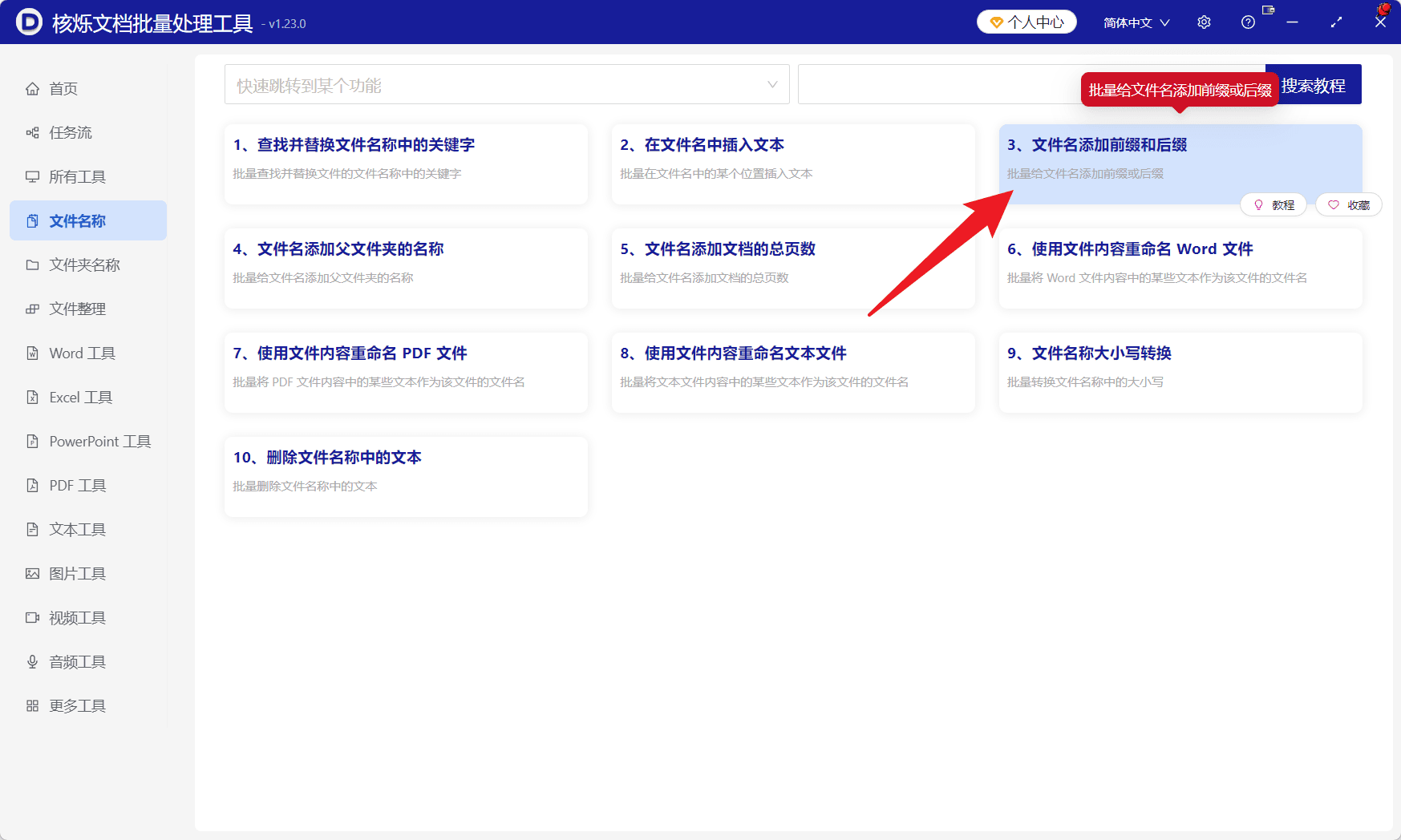Click the grid icon beside 更多工具
1401x840 pixels.
click(x=32, y=705)
